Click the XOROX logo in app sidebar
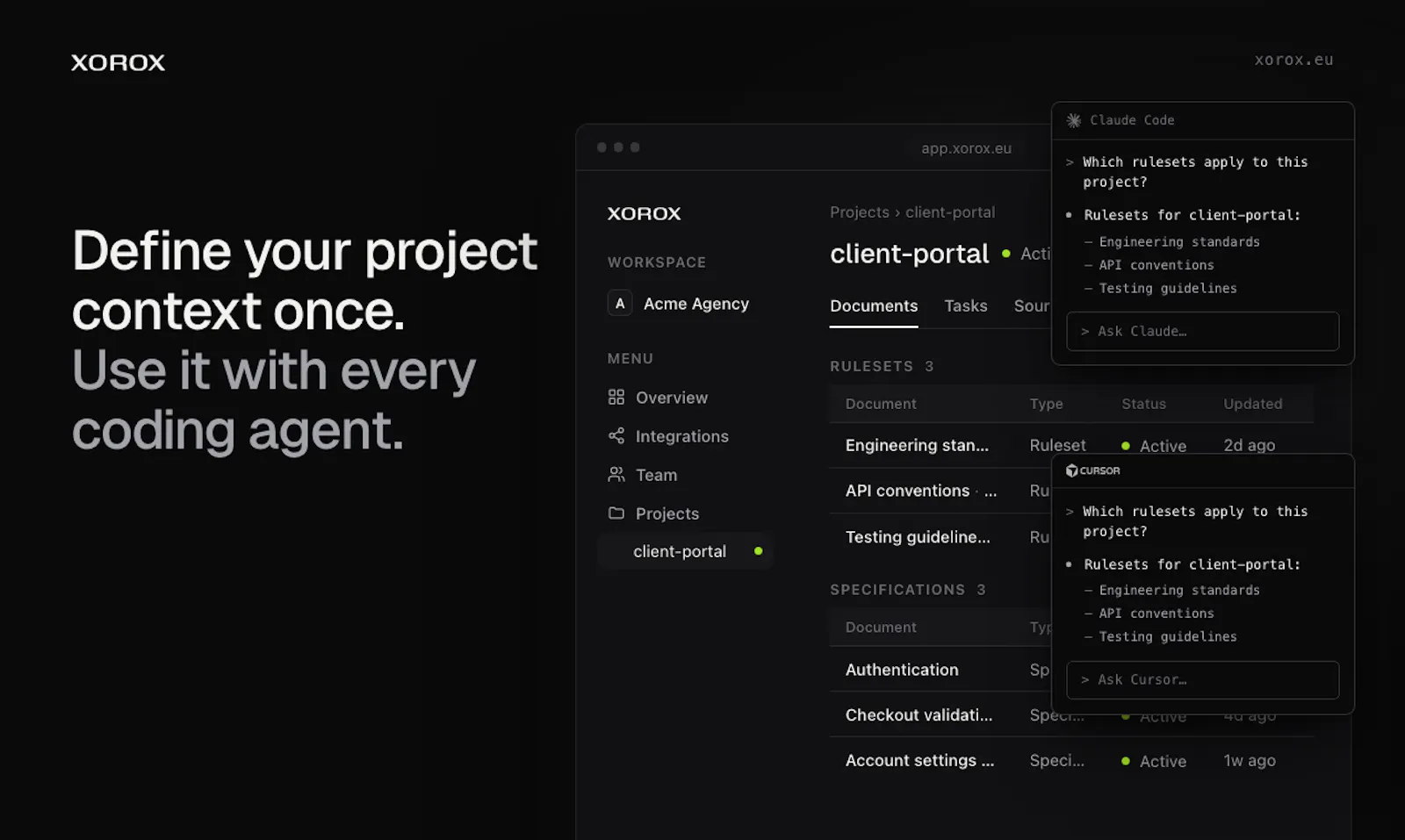The width and height of the screenshot is (1405, 840). coord(644,213)
